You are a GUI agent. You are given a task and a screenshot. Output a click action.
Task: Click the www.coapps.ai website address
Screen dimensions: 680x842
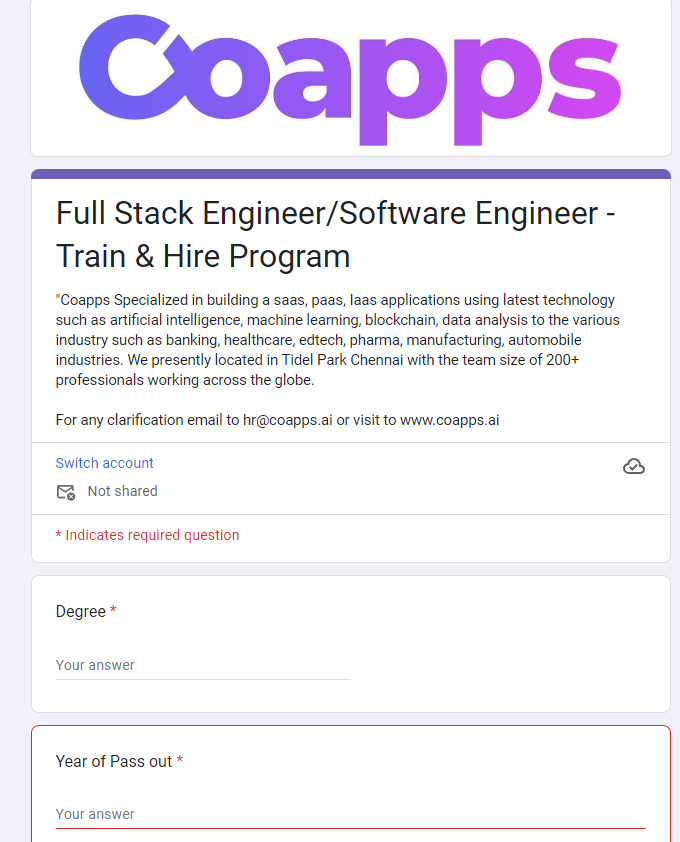[450, 420]
